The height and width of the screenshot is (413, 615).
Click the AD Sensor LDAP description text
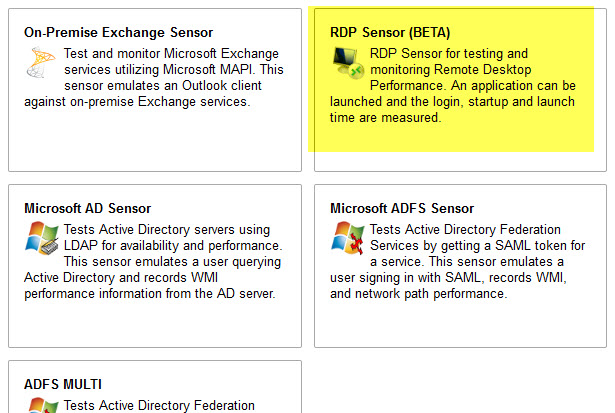(153, 262)
